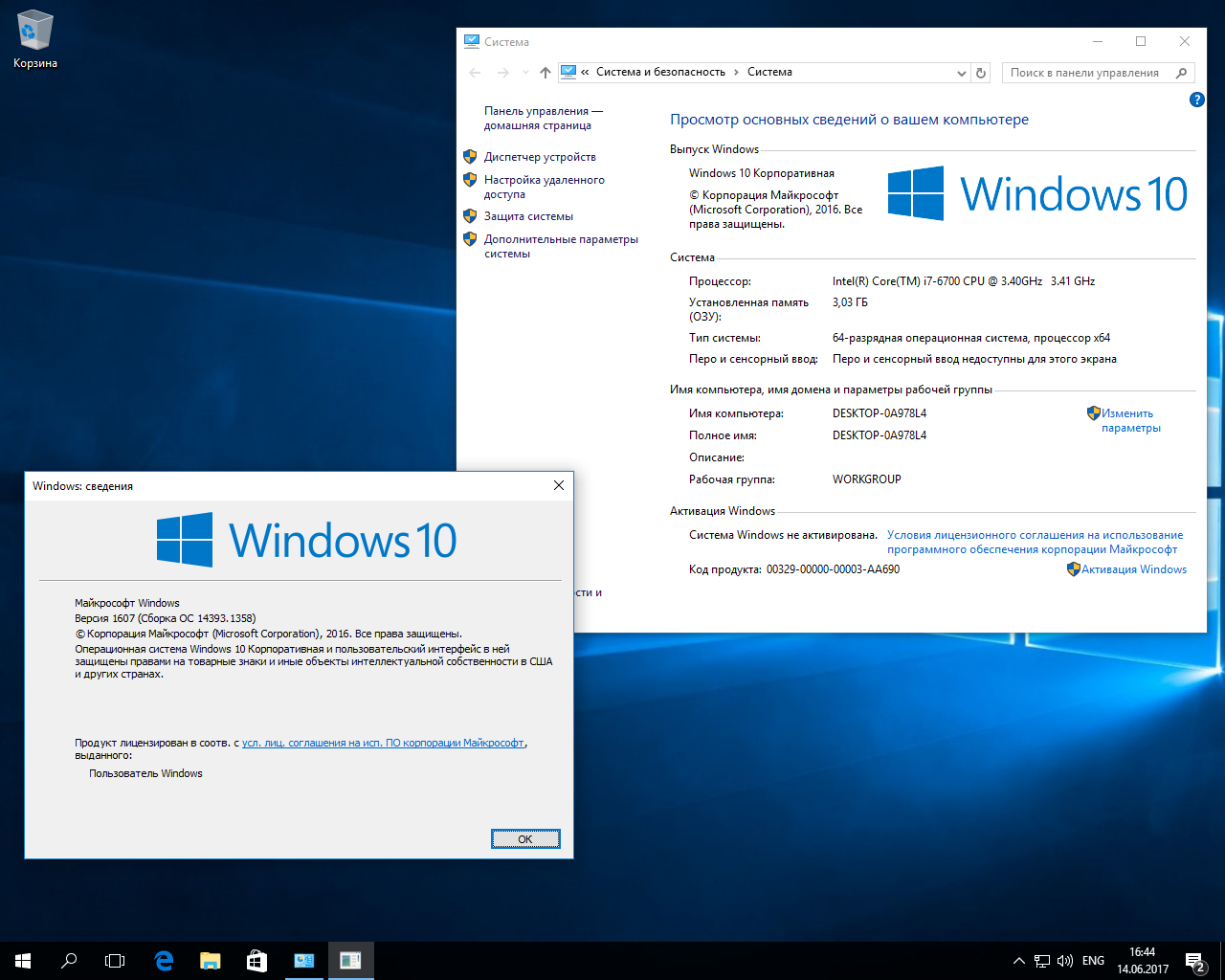
Task: Click the computer name DESKTOP-0A978L4 value
Action: 880,413
